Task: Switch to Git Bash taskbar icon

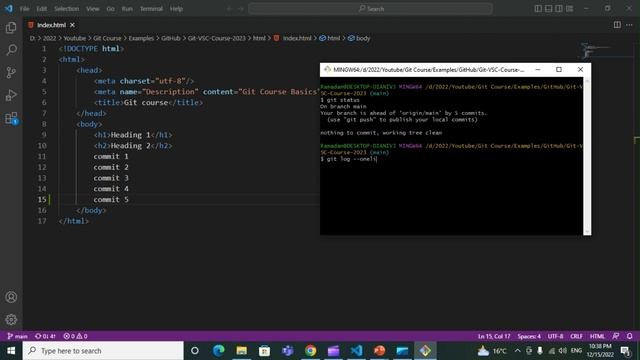Action: (425, 351)
